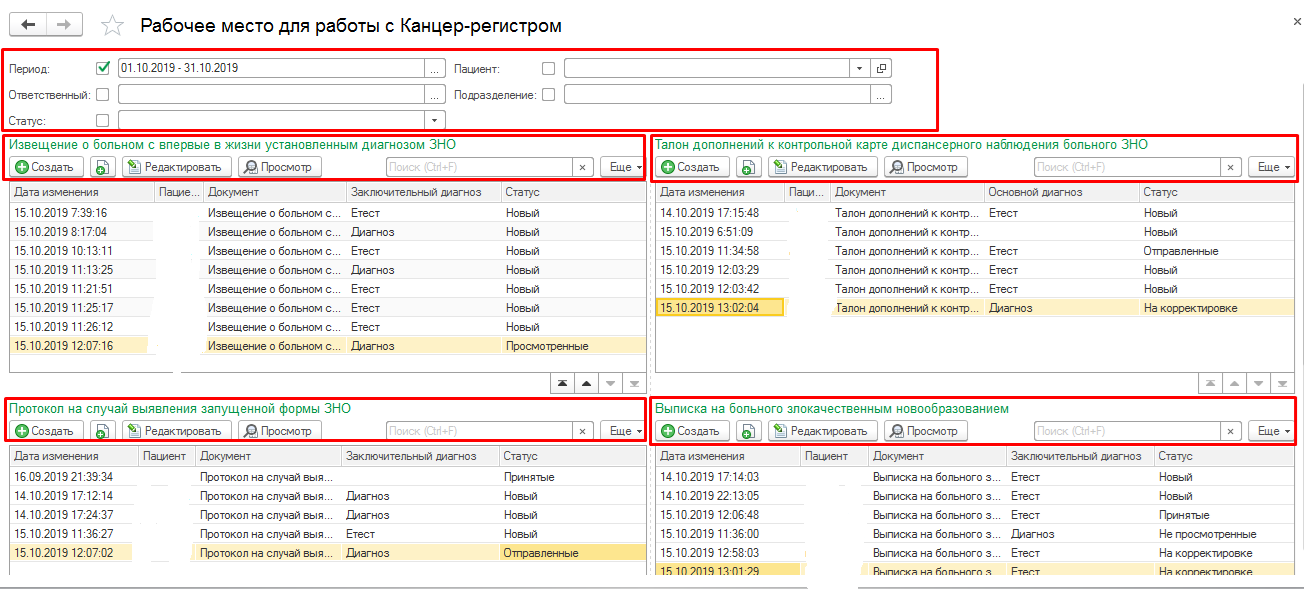The image size is (1304, 589).
Task: Clear the search field in the Выписка panel
Action: click(x=1231, y=431)
